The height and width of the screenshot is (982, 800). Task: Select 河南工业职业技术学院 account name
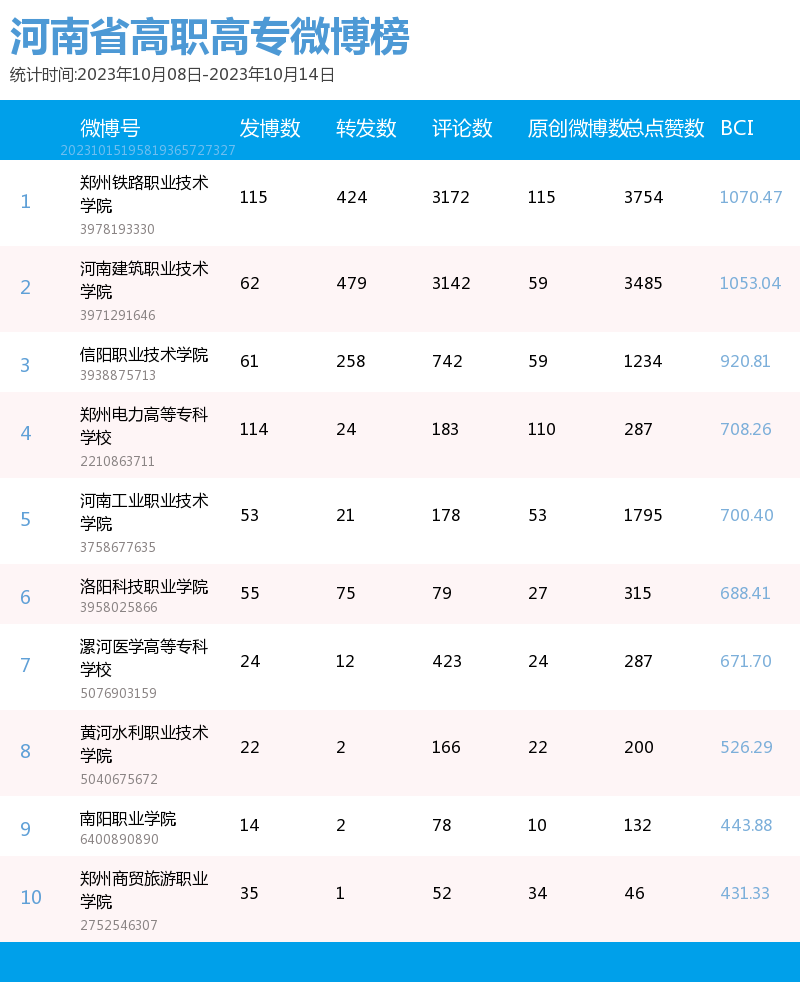[144, 512]
